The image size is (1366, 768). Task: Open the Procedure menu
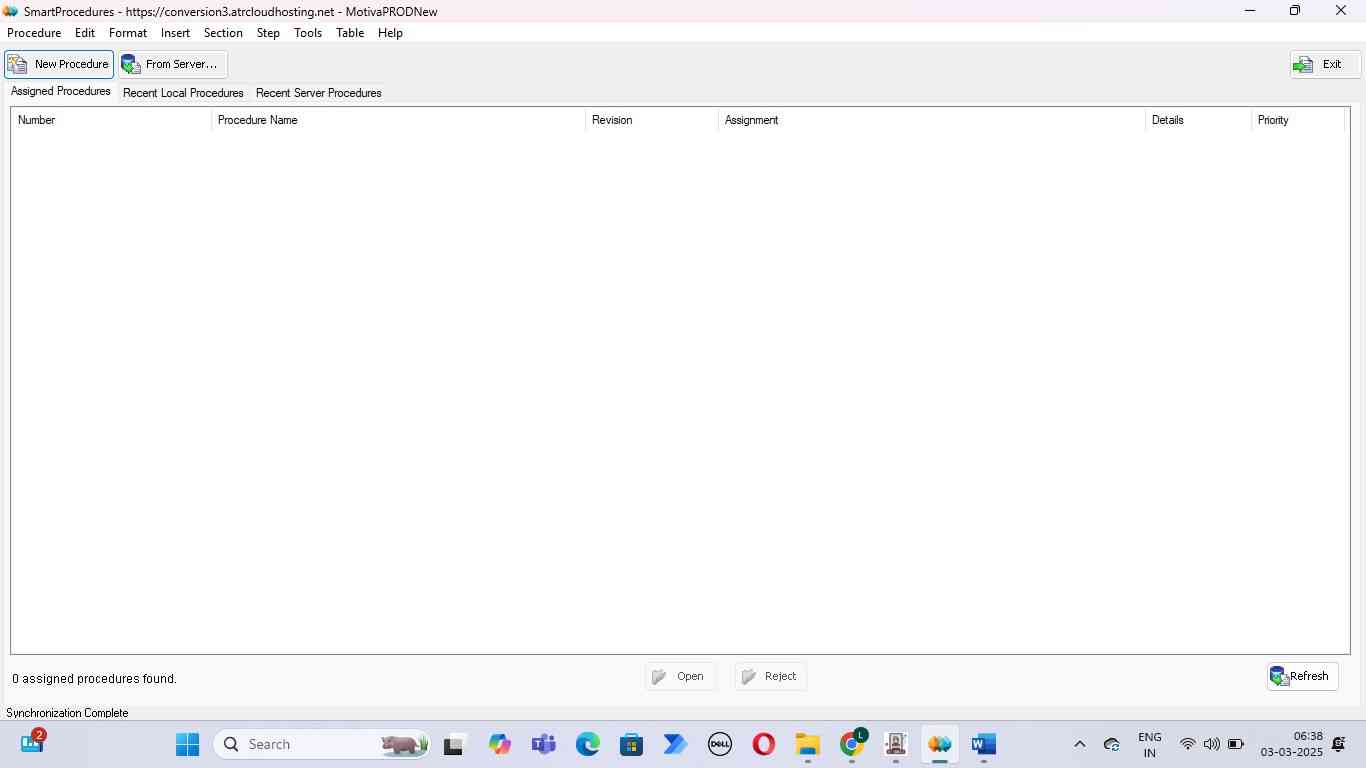(34, 33)
